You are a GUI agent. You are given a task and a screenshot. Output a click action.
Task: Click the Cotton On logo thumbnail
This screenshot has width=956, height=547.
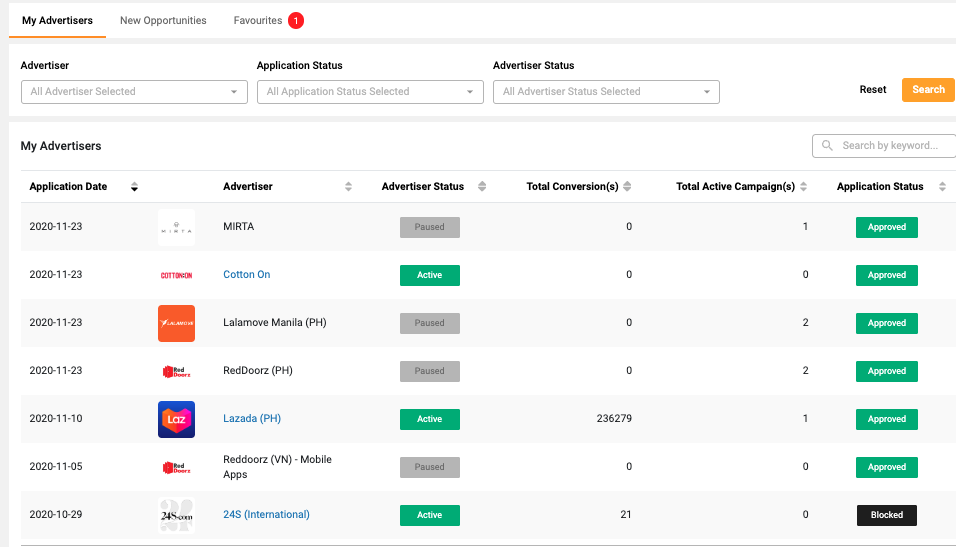[176, 276]
